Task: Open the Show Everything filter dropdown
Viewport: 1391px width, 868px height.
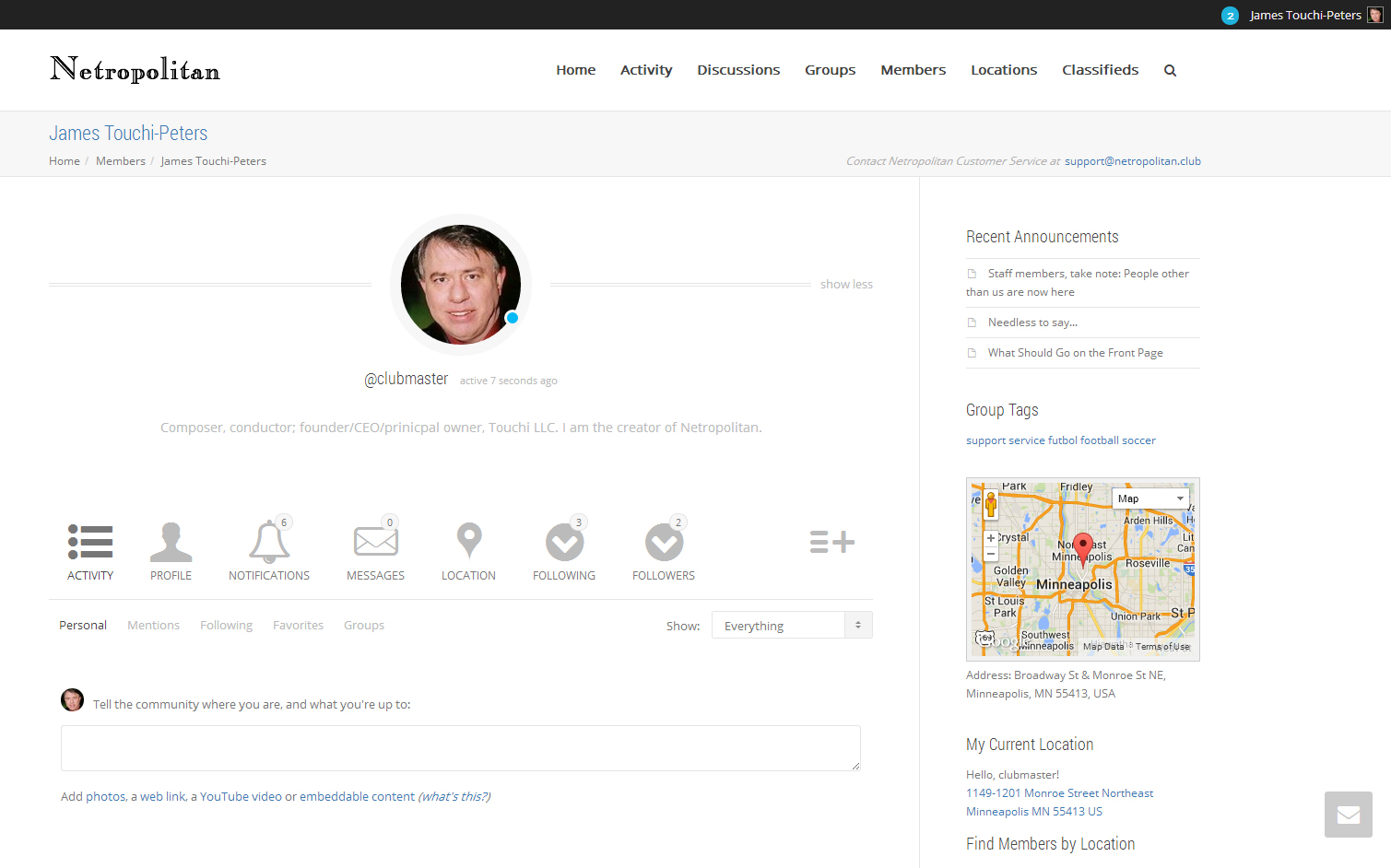Action: click(791, 626)
